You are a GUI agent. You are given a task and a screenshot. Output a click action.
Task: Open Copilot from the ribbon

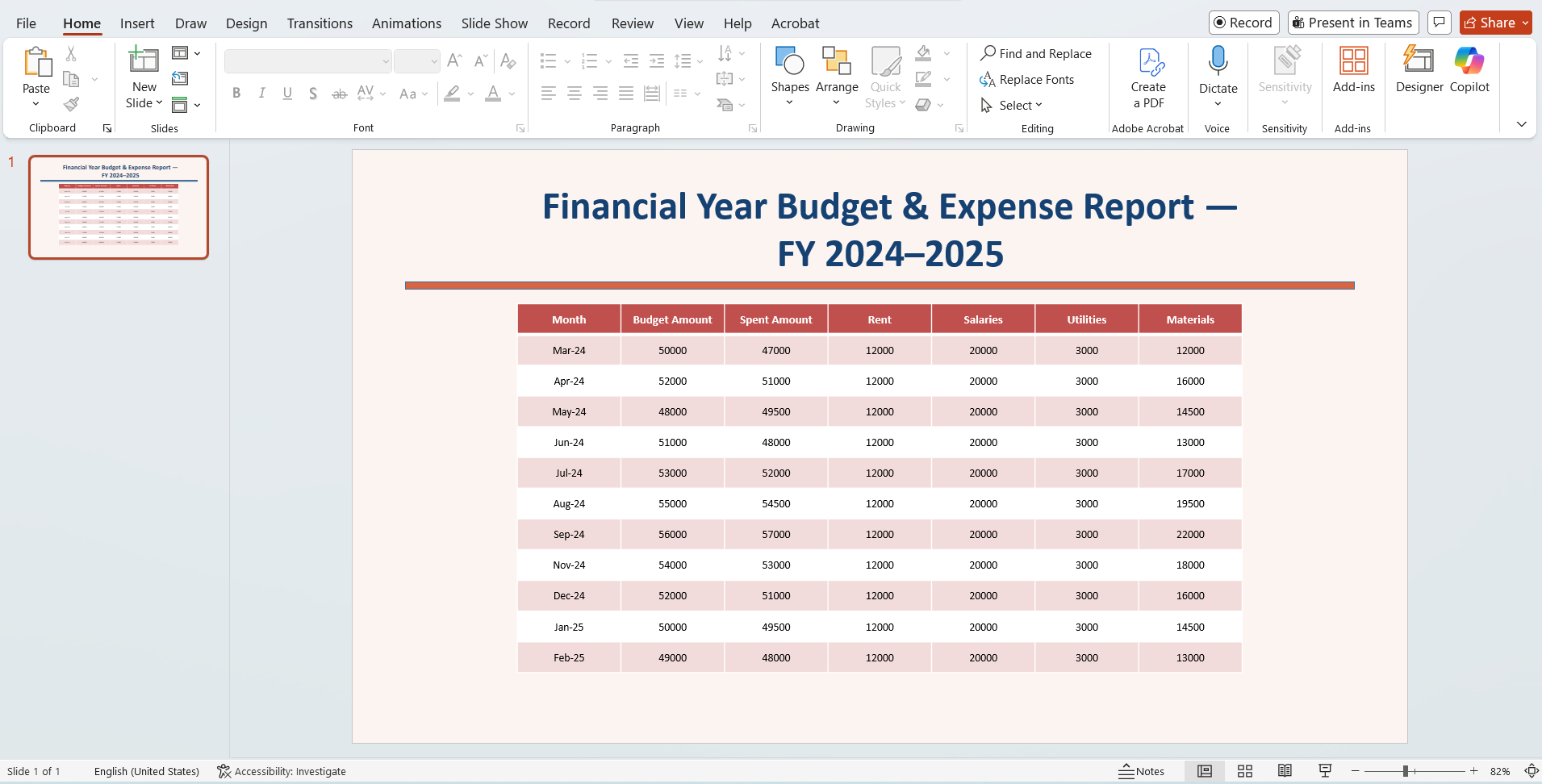pos(1469,70)
